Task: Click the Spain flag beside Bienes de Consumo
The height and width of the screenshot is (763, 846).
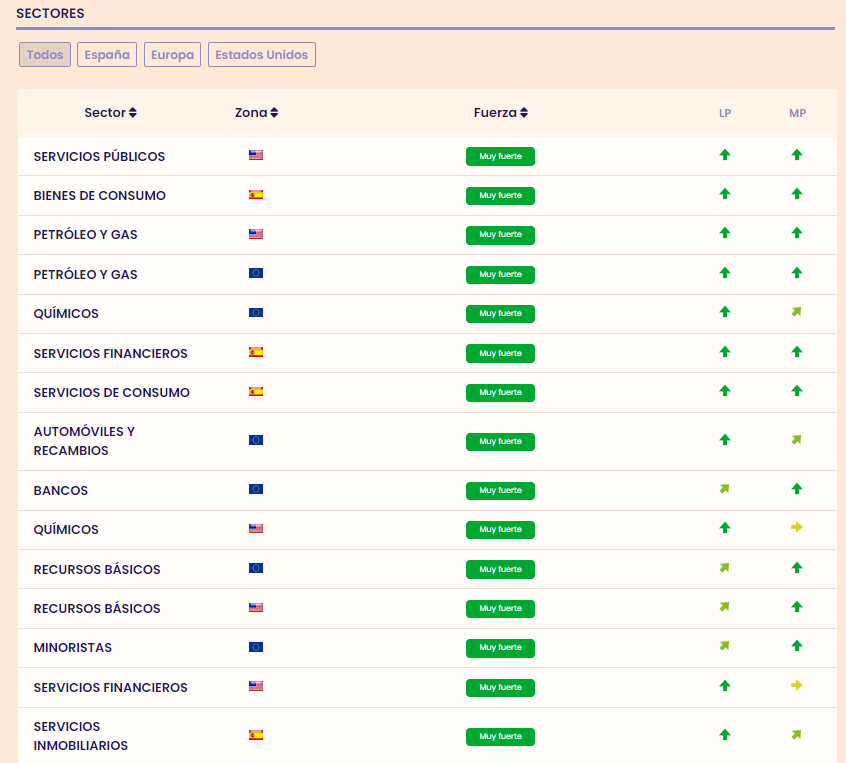Action: click(256, 195)
